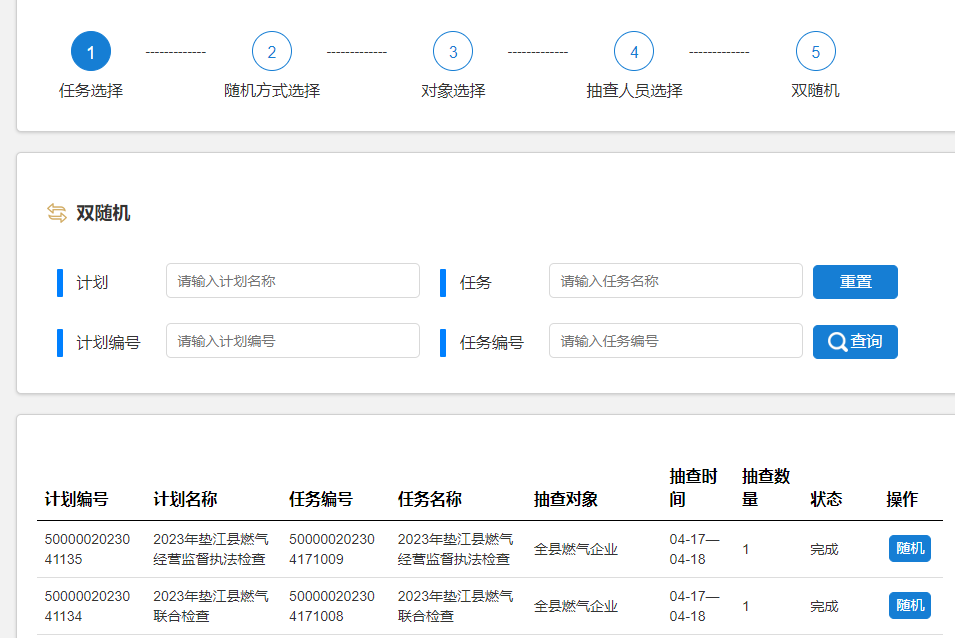Click the 抽查时间 column header
Viewport: 955px width, 638px height.
[693, 488]
